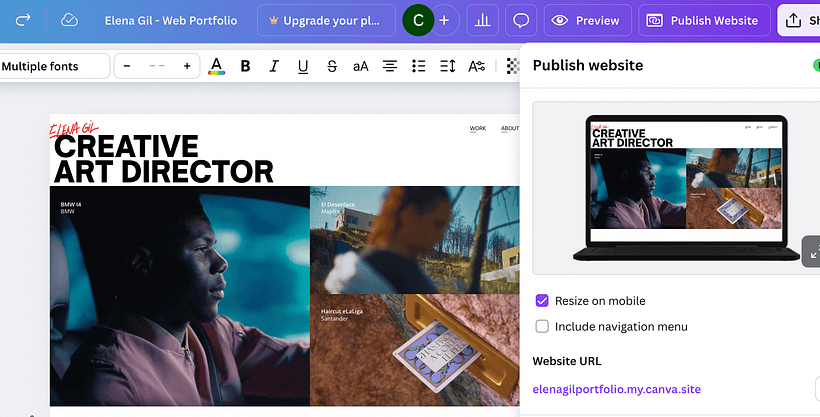This screenshot has height=417, width=820.
Task: Toggle underline formatting
Action: pyautogui.click(x=303, y=66)
